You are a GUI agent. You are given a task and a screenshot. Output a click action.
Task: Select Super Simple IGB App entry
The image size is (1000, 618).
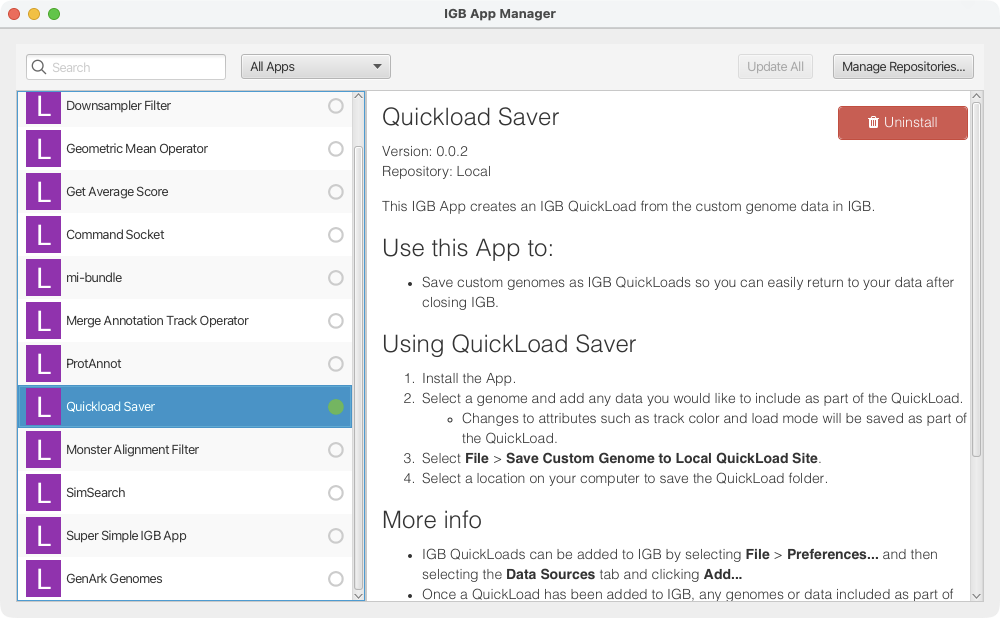tap(126, 536)
